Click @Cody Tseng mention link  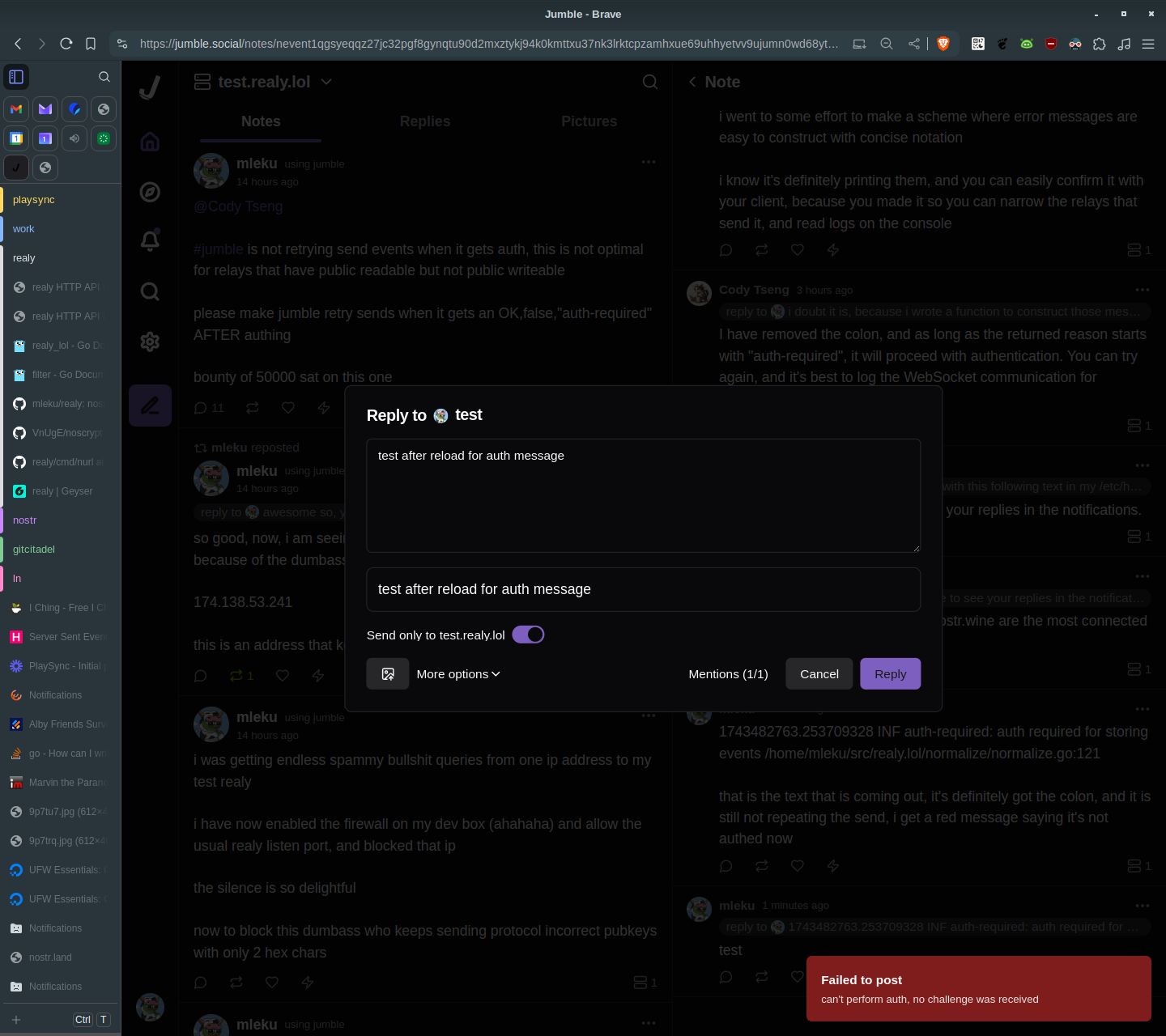click(238, 206)
